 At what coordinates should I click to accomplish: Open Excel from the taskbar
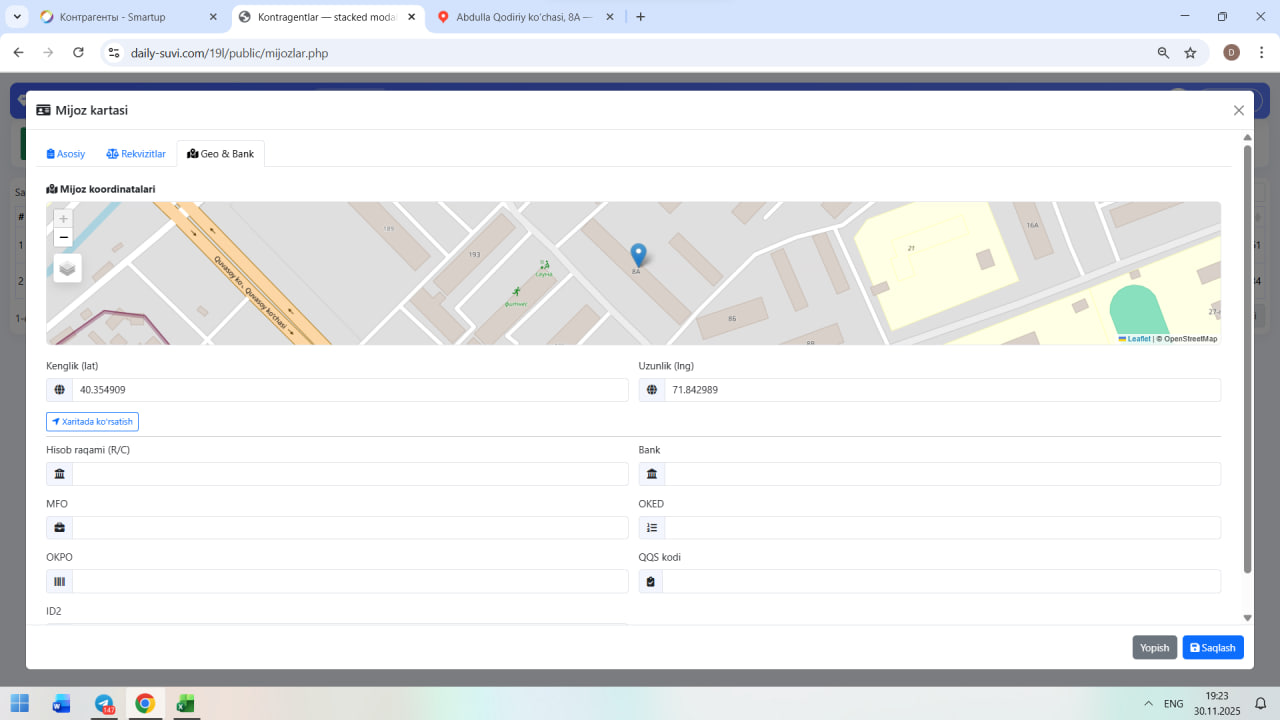click(x=185, y=704)
